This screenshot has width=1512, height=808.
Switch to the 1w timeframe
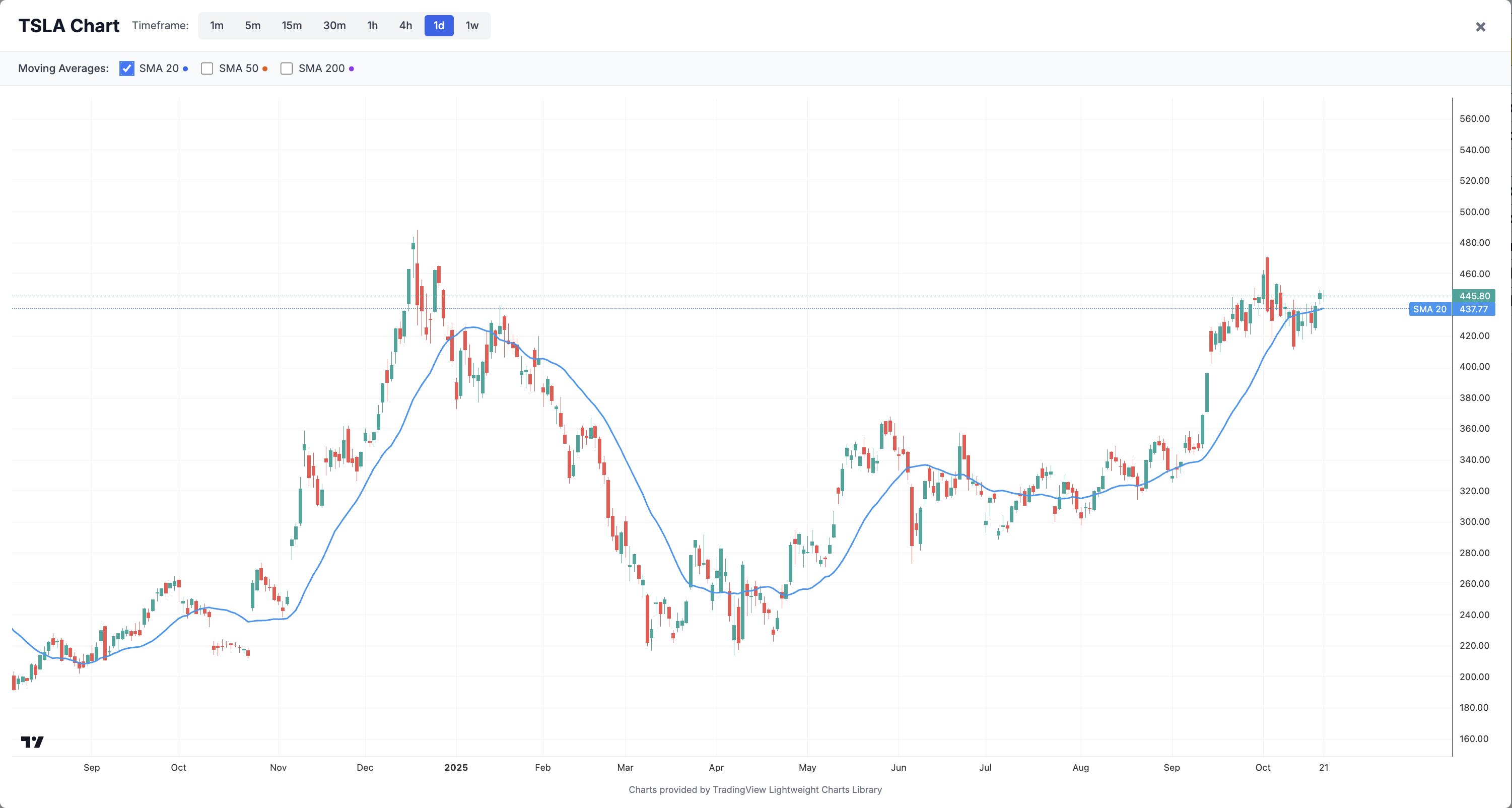click(472, 26)
